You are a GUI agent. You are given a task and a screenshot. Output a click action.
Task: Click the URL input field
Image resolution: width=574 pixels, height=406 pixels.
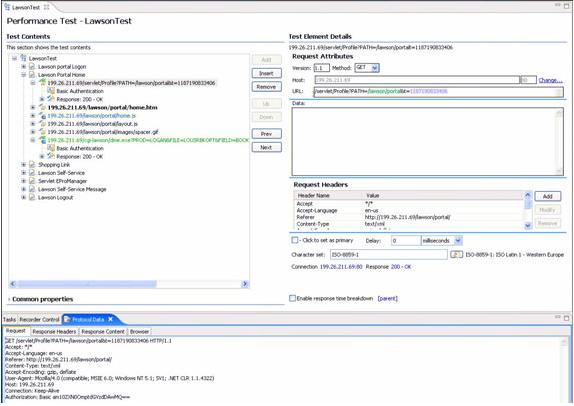click(438, 92)
